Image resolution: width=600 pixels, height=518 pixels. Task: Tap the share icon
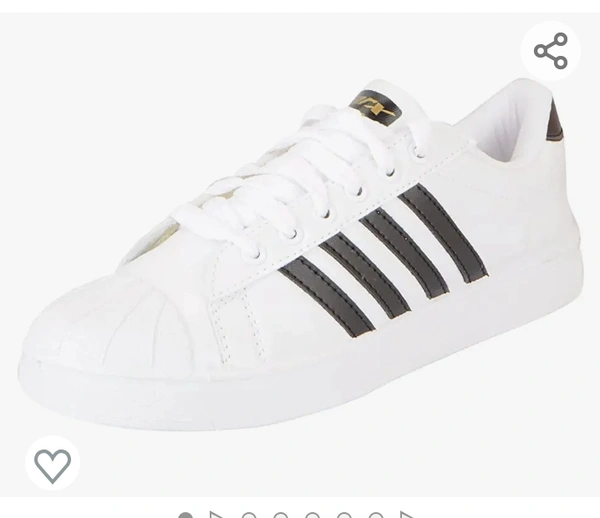click(551, 50)
